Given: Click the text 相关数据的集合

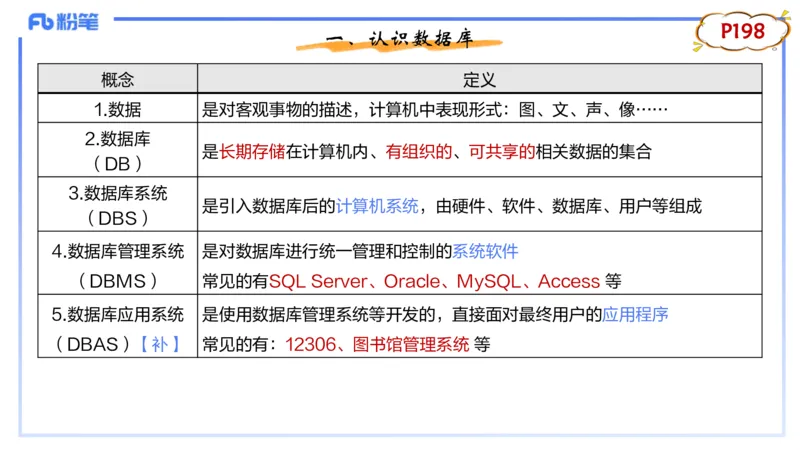Looking at the screenshot, I should tap(593, 151).
